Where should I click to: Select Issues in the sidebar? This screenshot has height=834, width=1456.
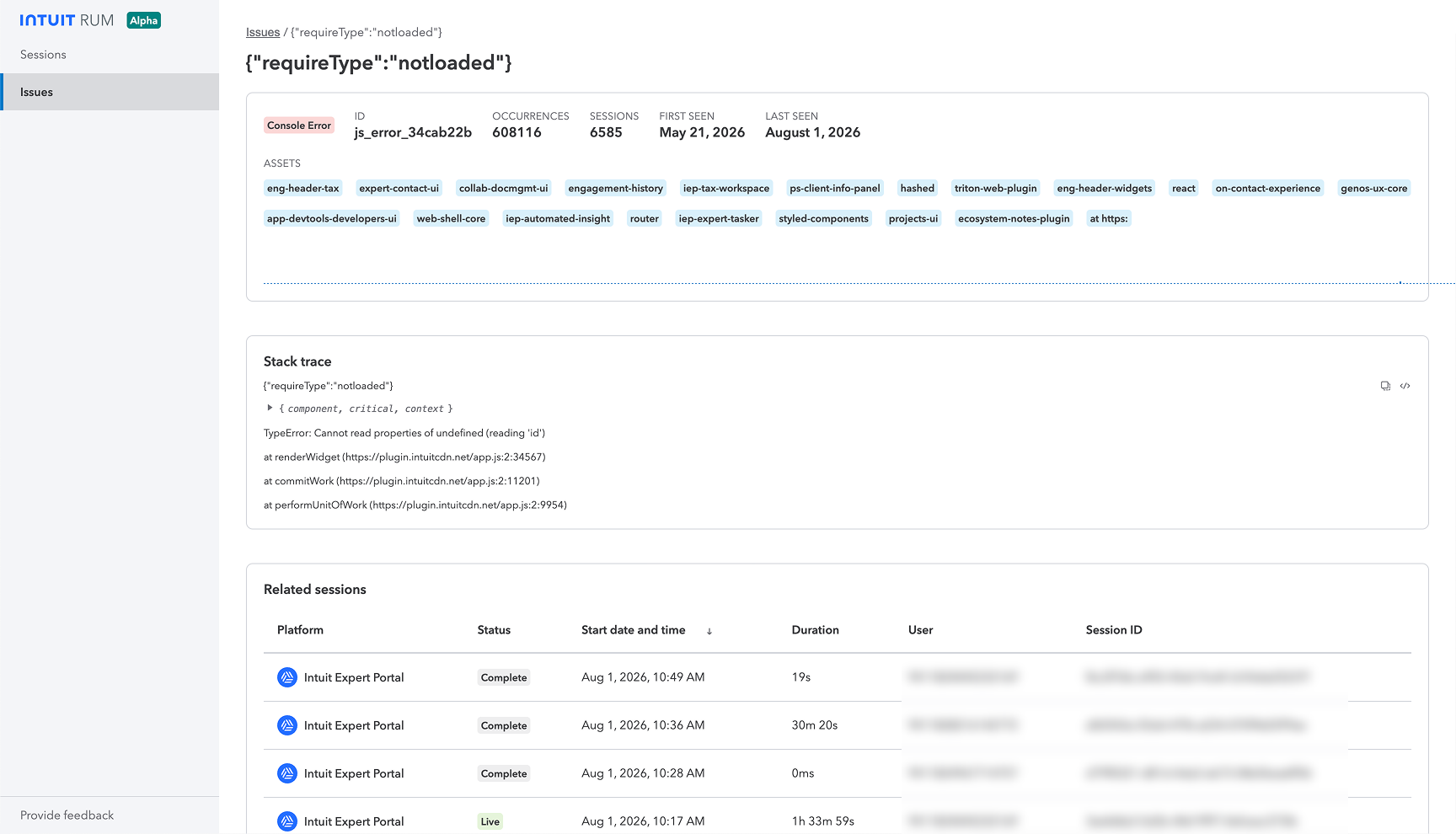tap(110, 92)
